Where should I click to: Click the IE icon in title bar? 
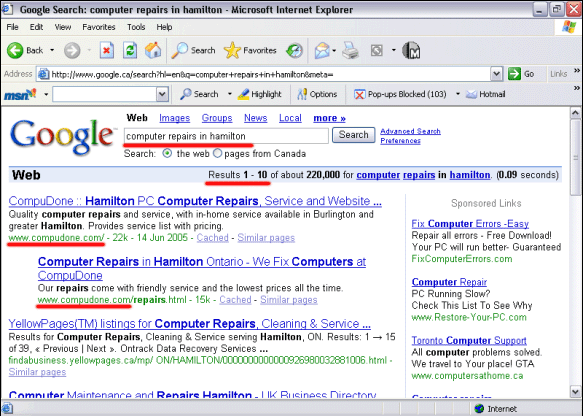(x=7, y=9)
